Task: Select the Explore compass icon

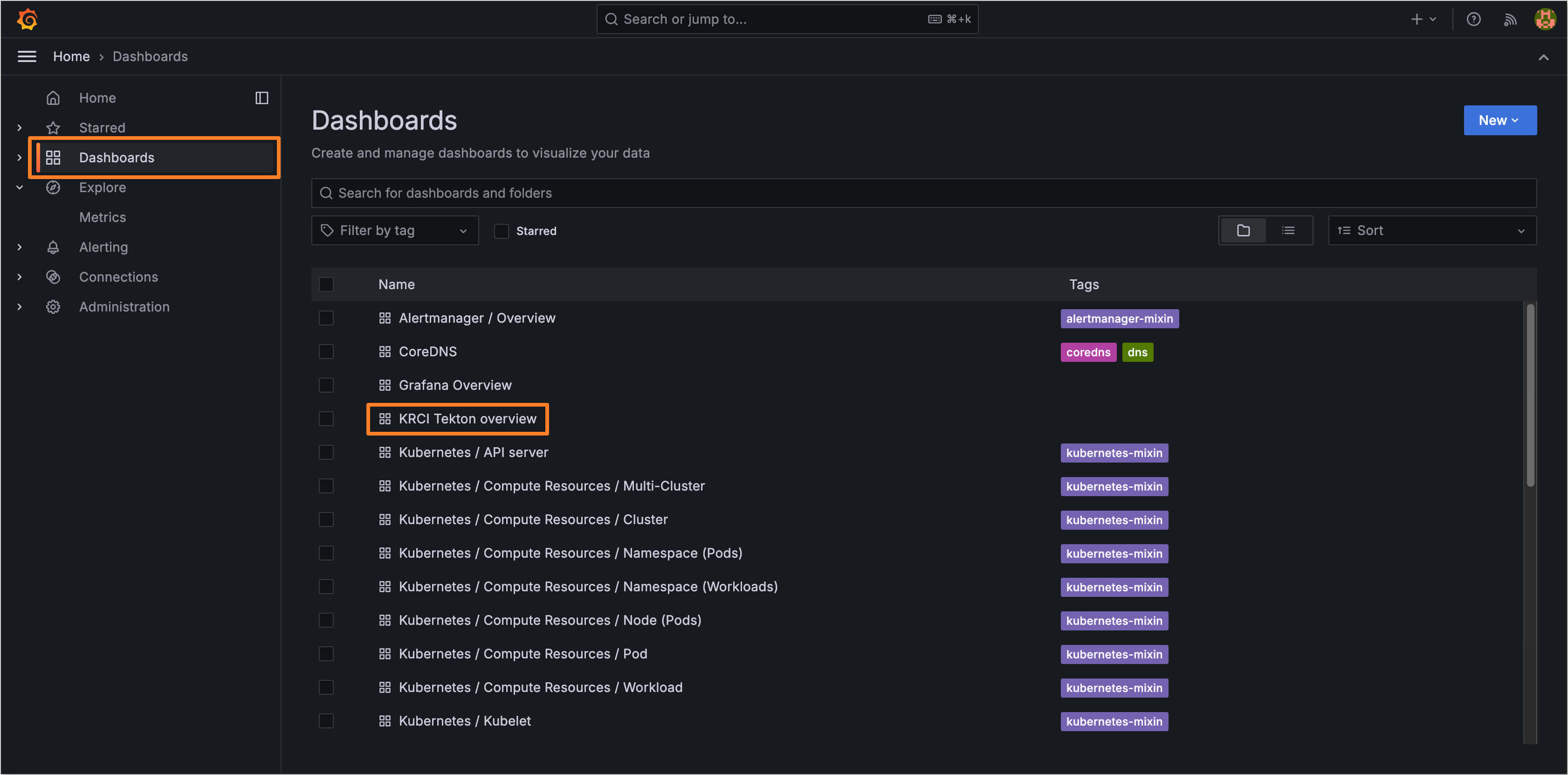Action: pos(53,187)
